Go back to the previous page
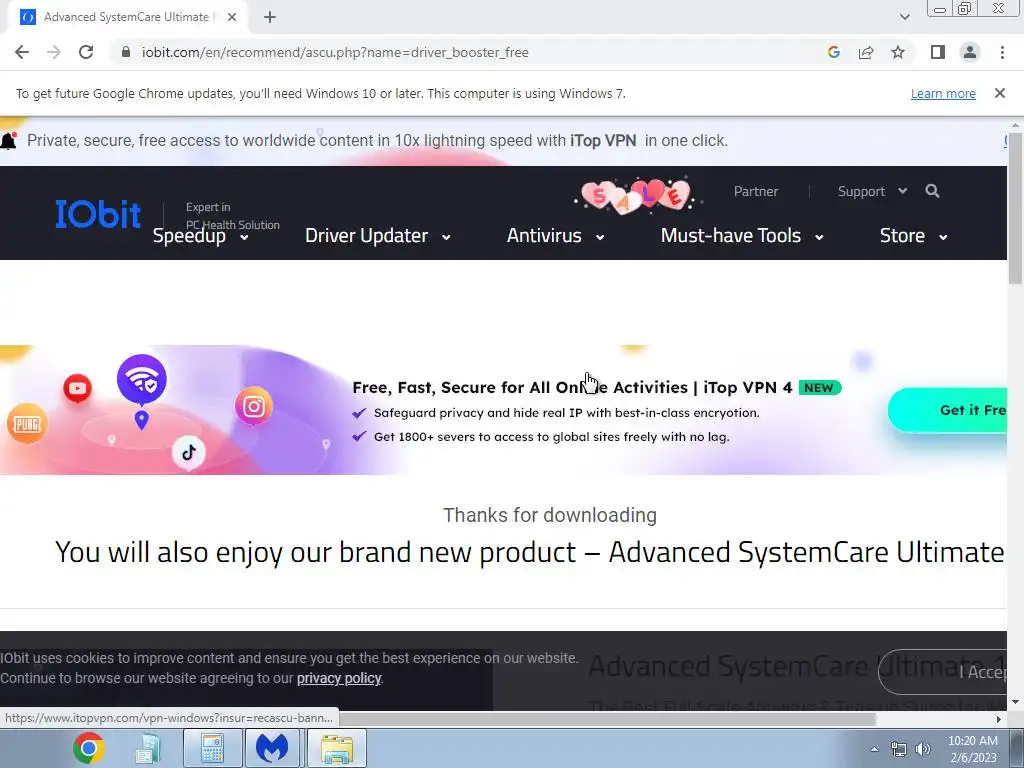1024x768 pixels. (x=22, y=52)
